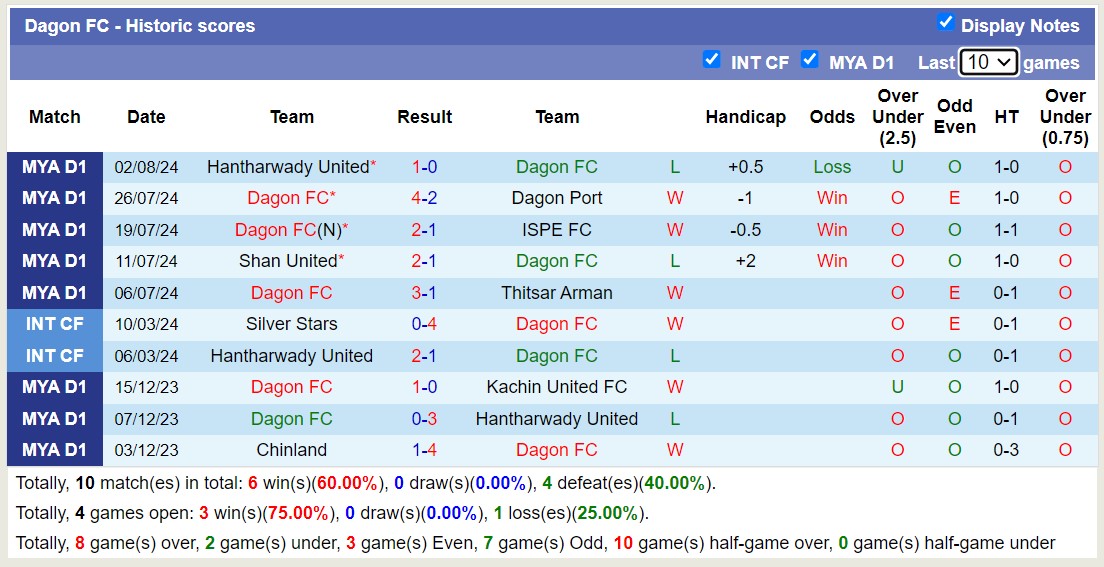Open the Dagon Port team link
This screenshot has width=1104, height=567.
coord(557,198)
